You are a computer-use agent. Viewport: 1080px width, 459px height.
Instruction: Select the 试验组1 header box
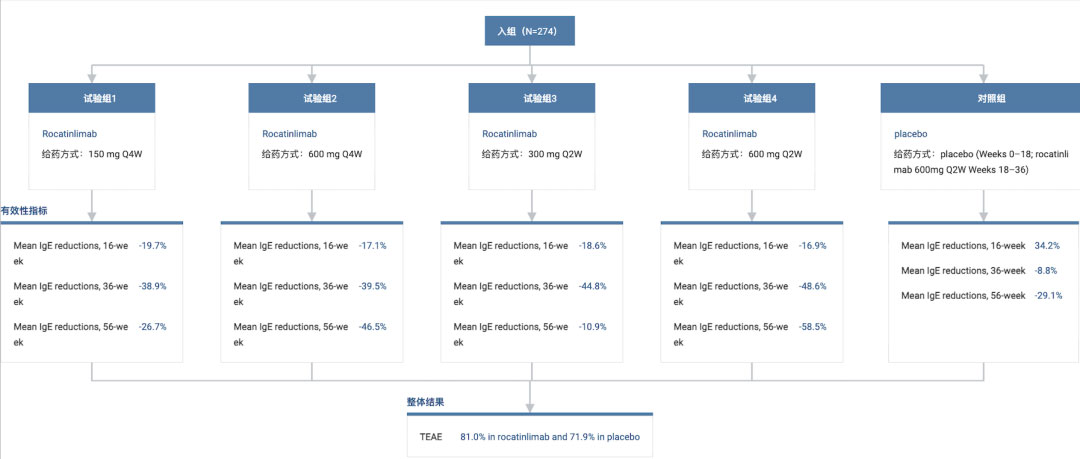tap(91, 98)
